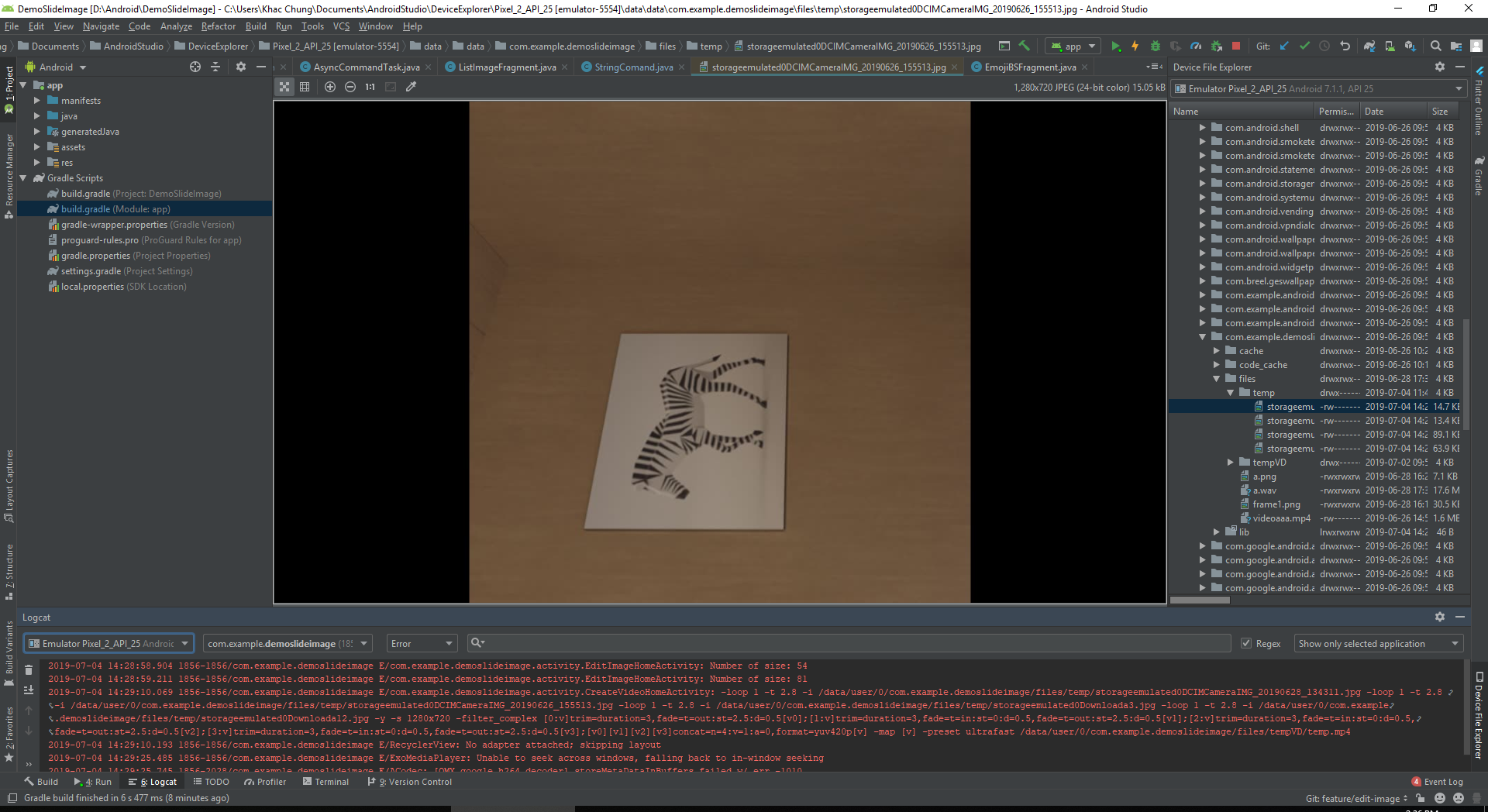Open Search Everywhere magnifier icon
The width and height of the screenshot is (1488, 812).
click(1435, 46)
